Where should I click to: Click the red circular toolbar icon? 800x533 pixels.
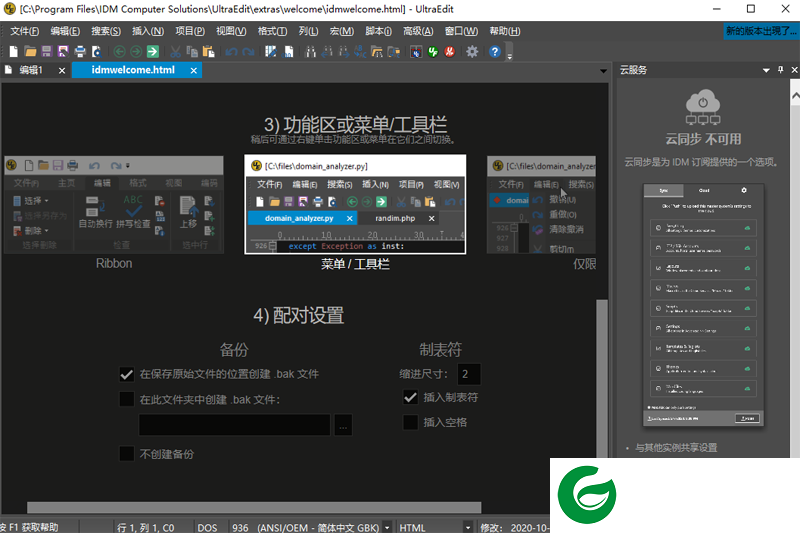[x=449, y=52]
